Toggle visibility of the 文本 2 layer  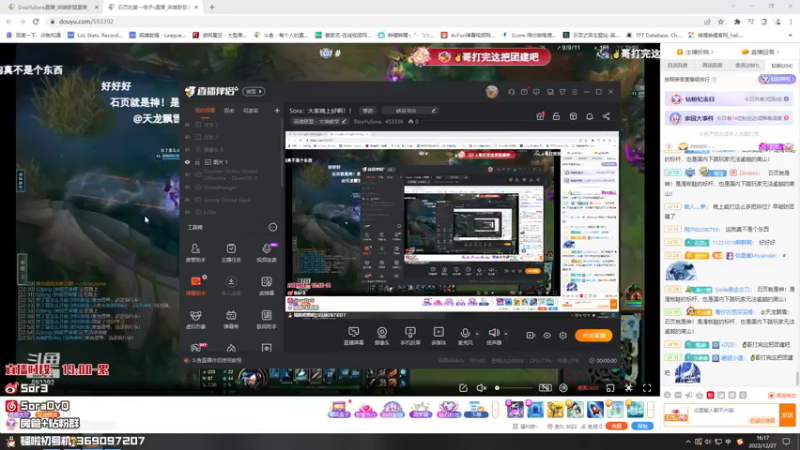[x=187, y=124]
